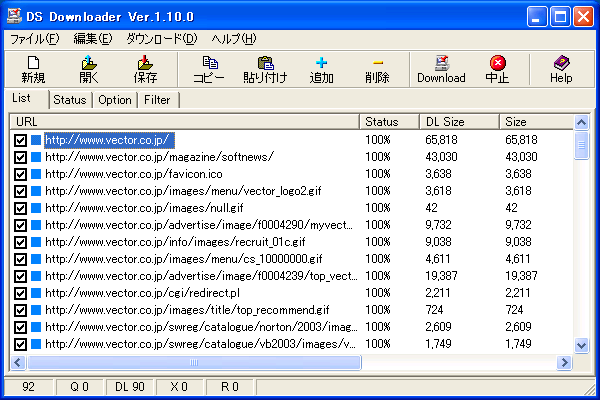The image size is (600, 400).
Task: Toggle checkbox for vector_logo2.gif row
Action: click(x=20, y=191)
